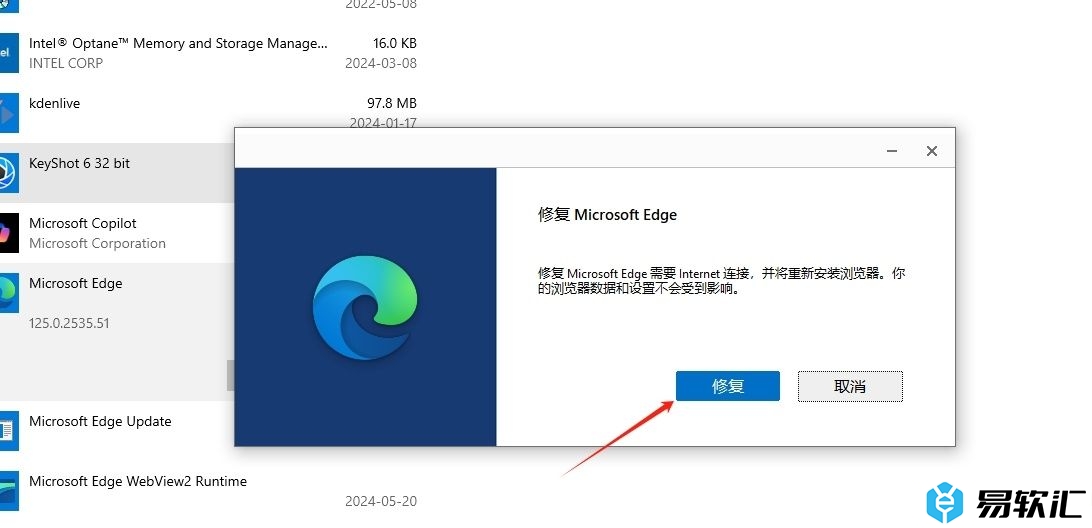The height and width of the screenshot is (528, 1092).
Task: Click the kdenlive app icon
Action: [8, 113]
